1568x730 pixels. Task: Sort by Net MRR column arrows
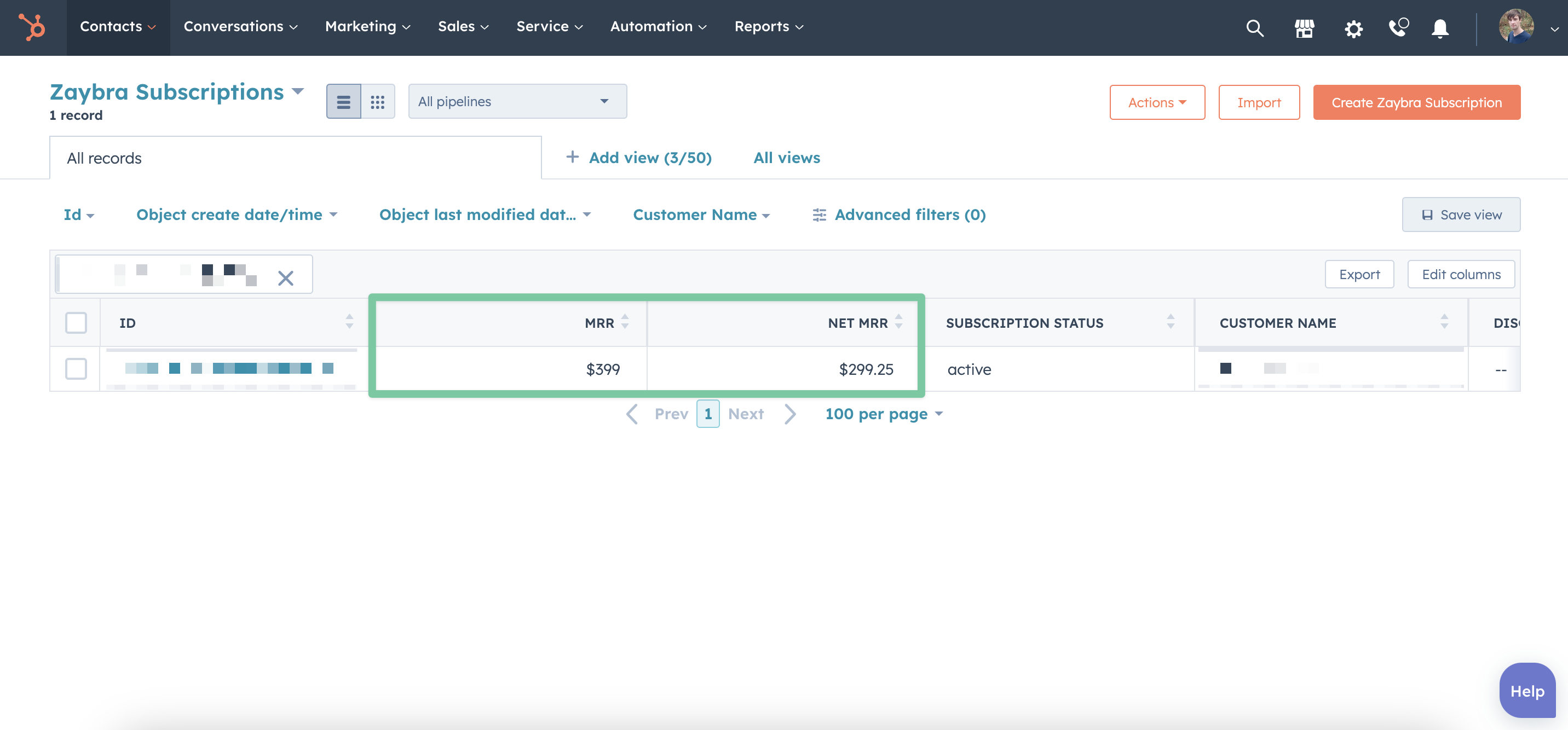[899, 321]
